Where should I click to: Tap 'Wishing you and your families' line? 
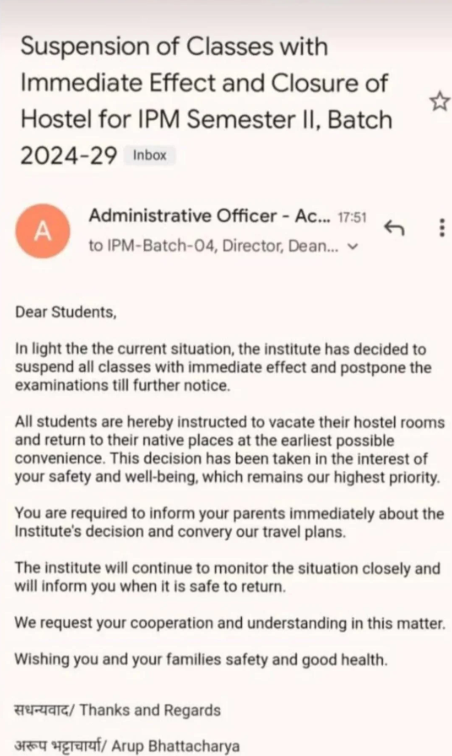pos(201,659)
